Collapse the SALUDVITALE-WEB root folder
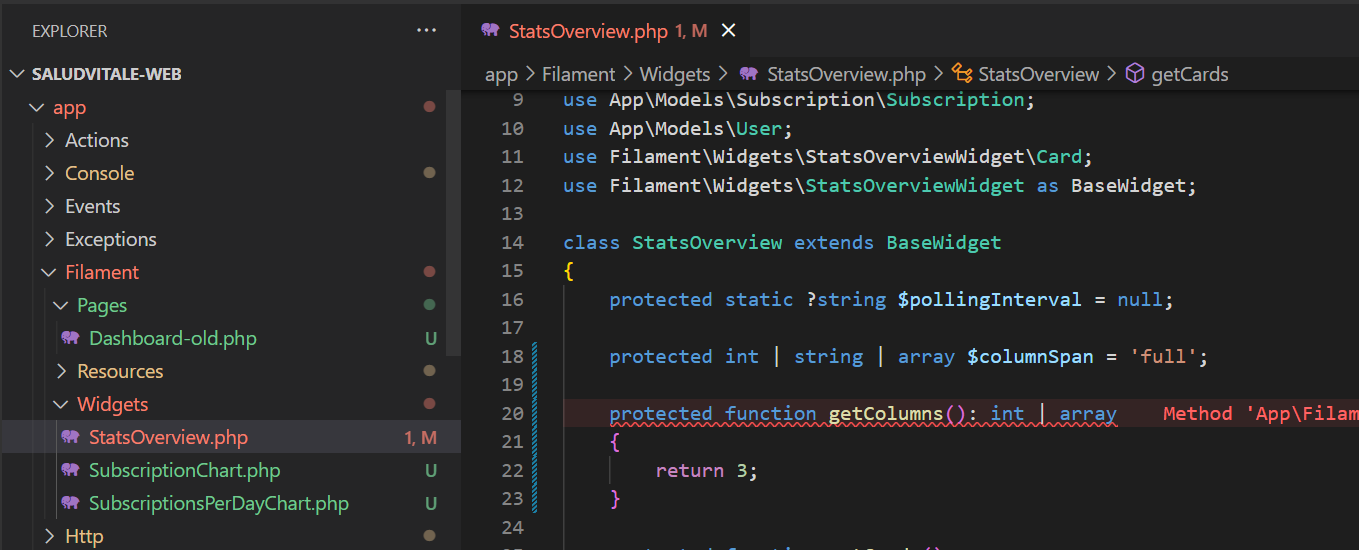 [17, 74]
